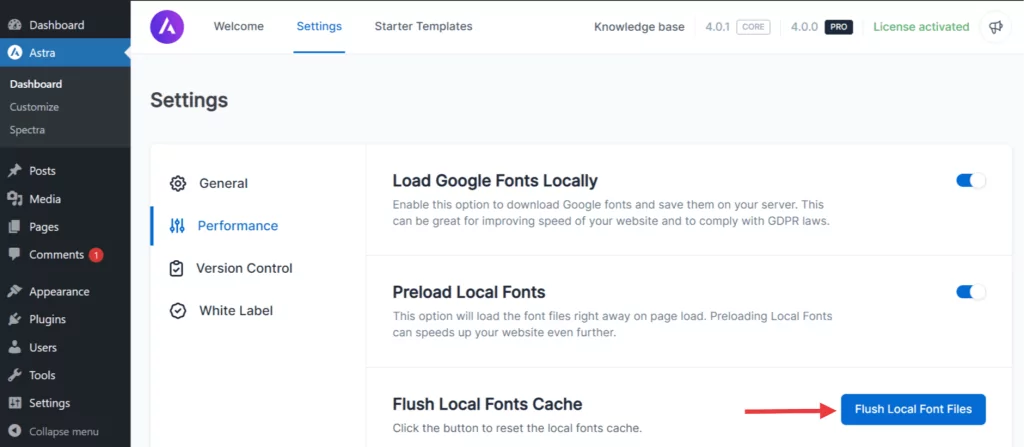1024x447 pixels.
Task: Click the Performance sliders icon
Action: pos(177,226)
